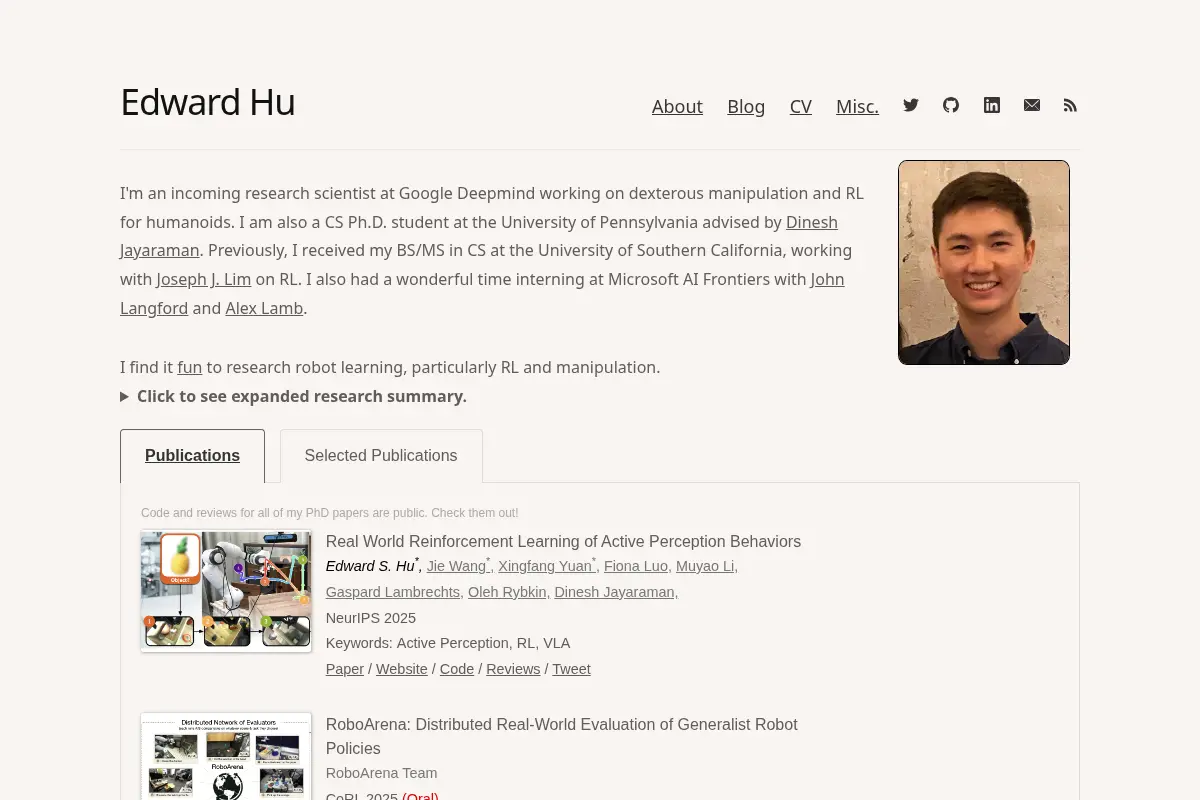The image size is (1200, 800).
Task: Open the LinkedIn profile icon
Action: (x=992, y=105)
